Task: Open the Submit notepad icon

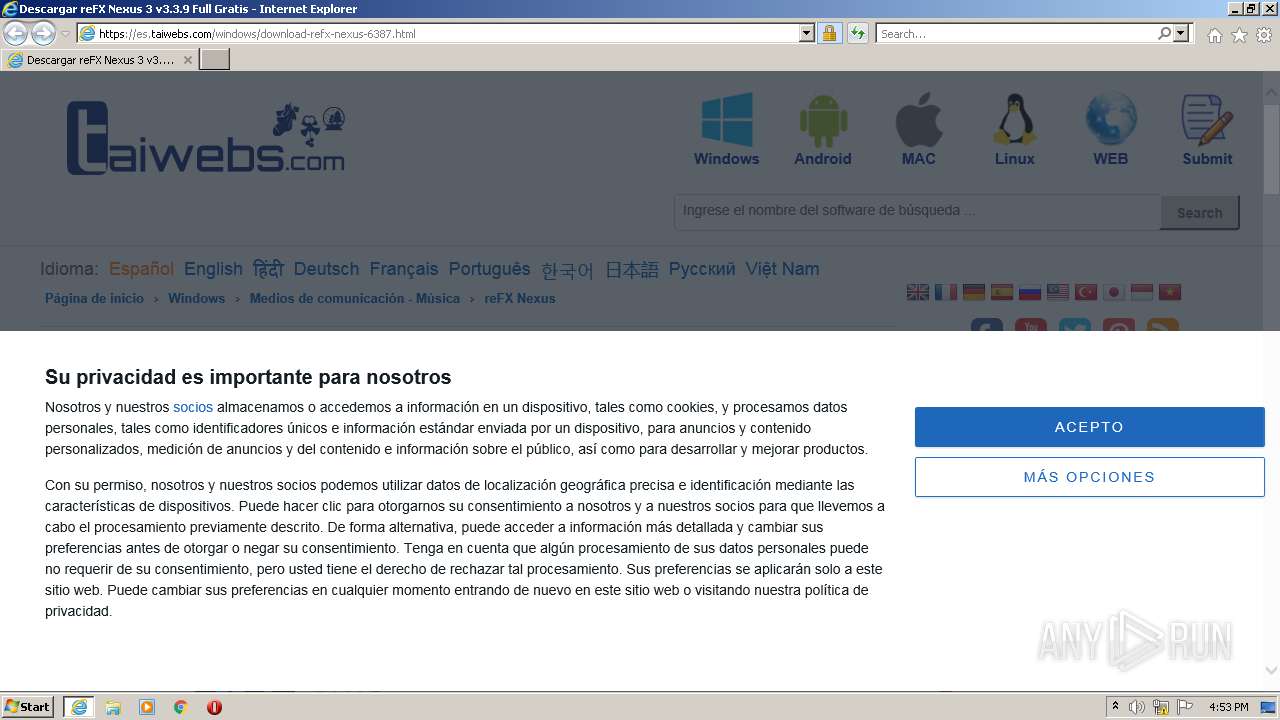Action: (1207, 120)
